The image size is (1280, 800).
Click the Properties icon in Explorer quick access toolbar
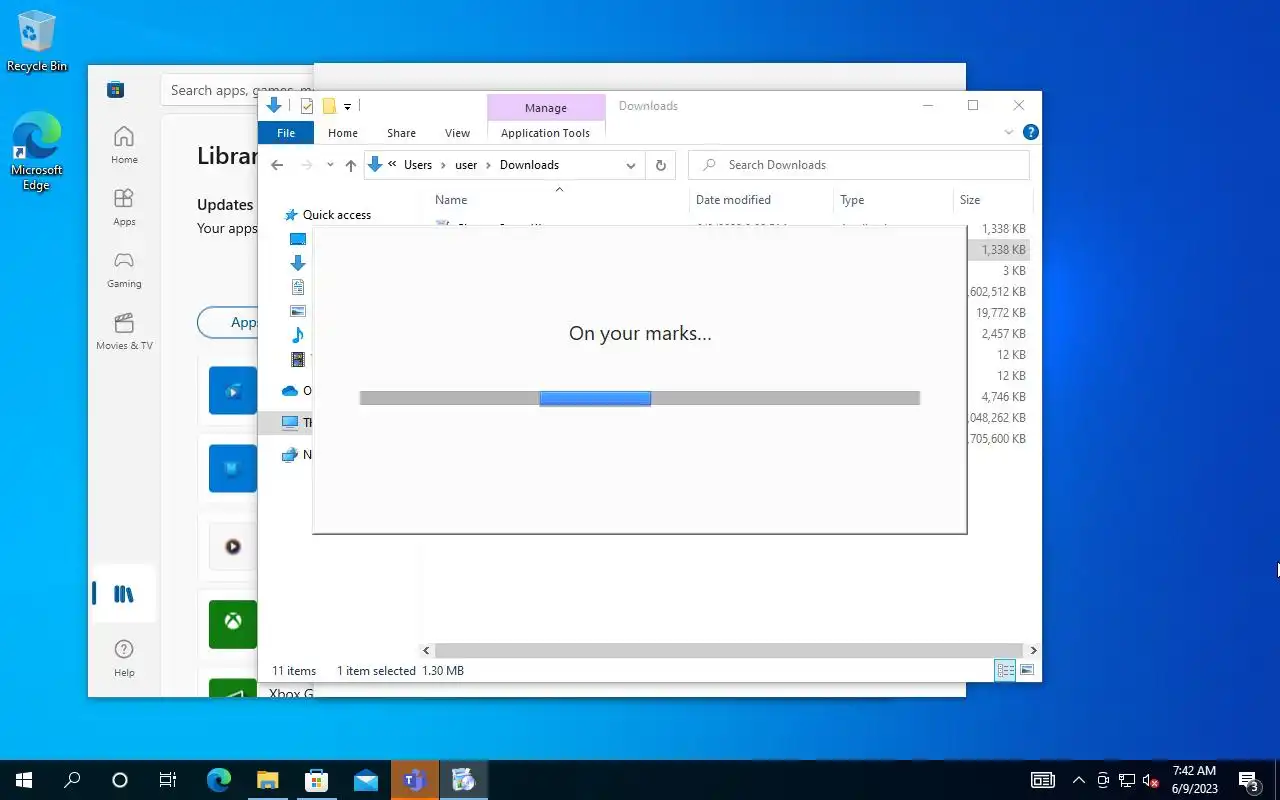pyautogui.click(x=307, y=106)
